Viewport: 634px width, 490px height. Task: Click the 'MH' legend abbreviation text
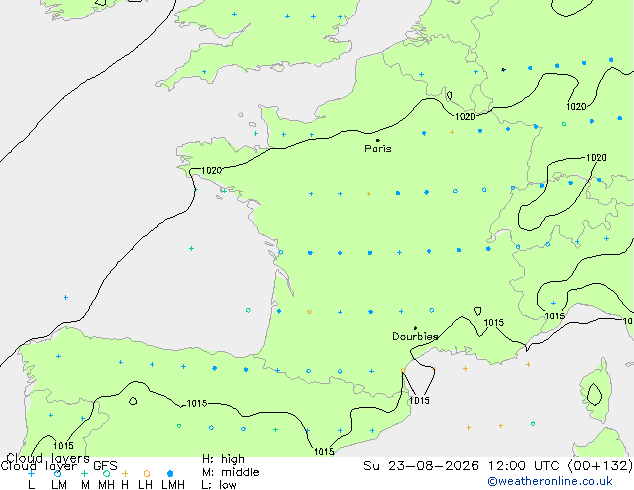(106, 484)
